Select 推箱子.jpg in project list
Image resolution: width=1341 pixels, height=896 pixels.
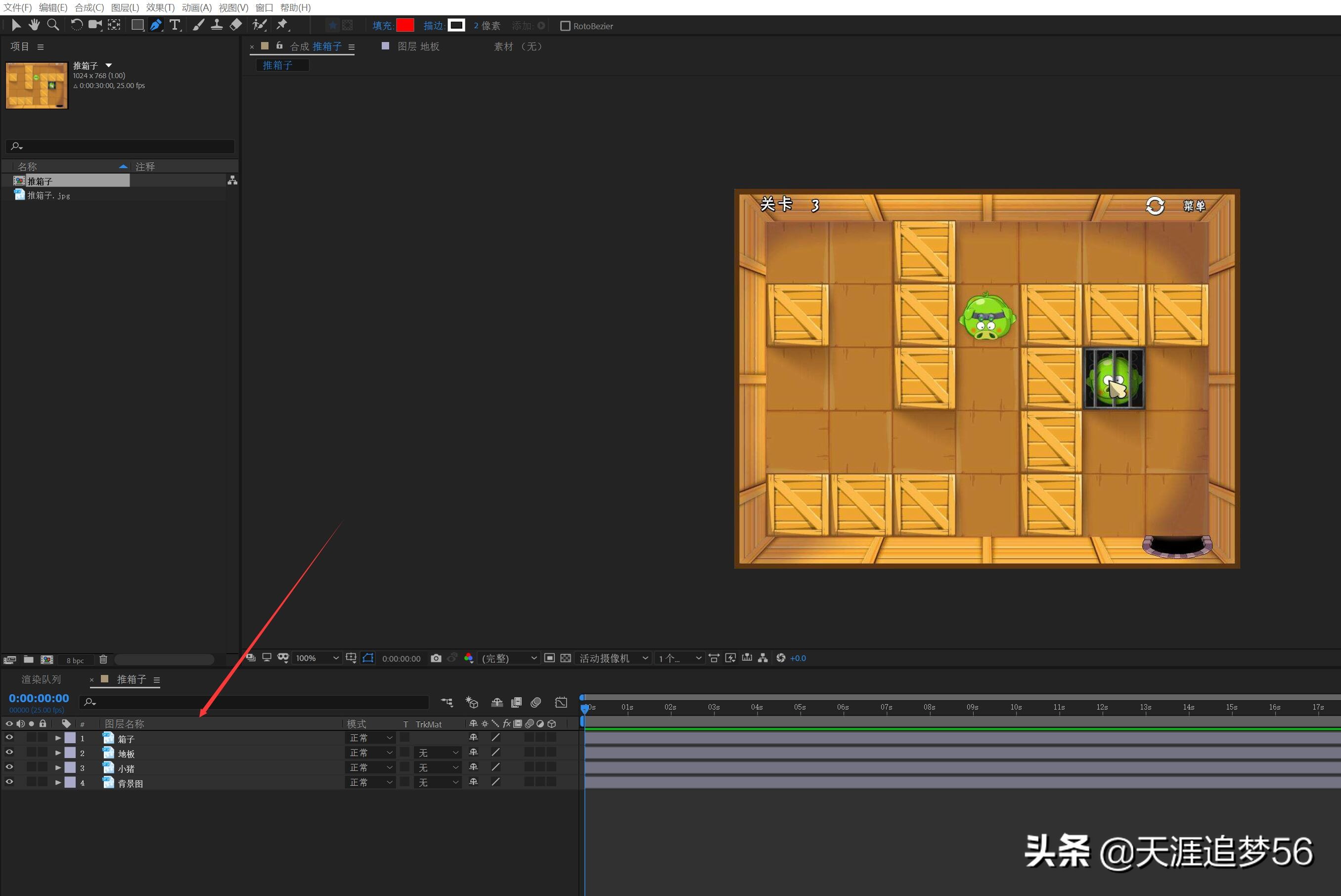[48, 195]
